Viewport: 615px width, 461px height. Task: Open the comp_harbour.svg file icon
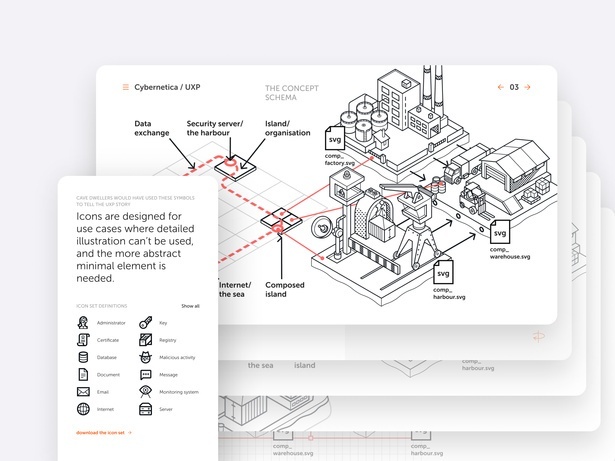click(444, 271)
